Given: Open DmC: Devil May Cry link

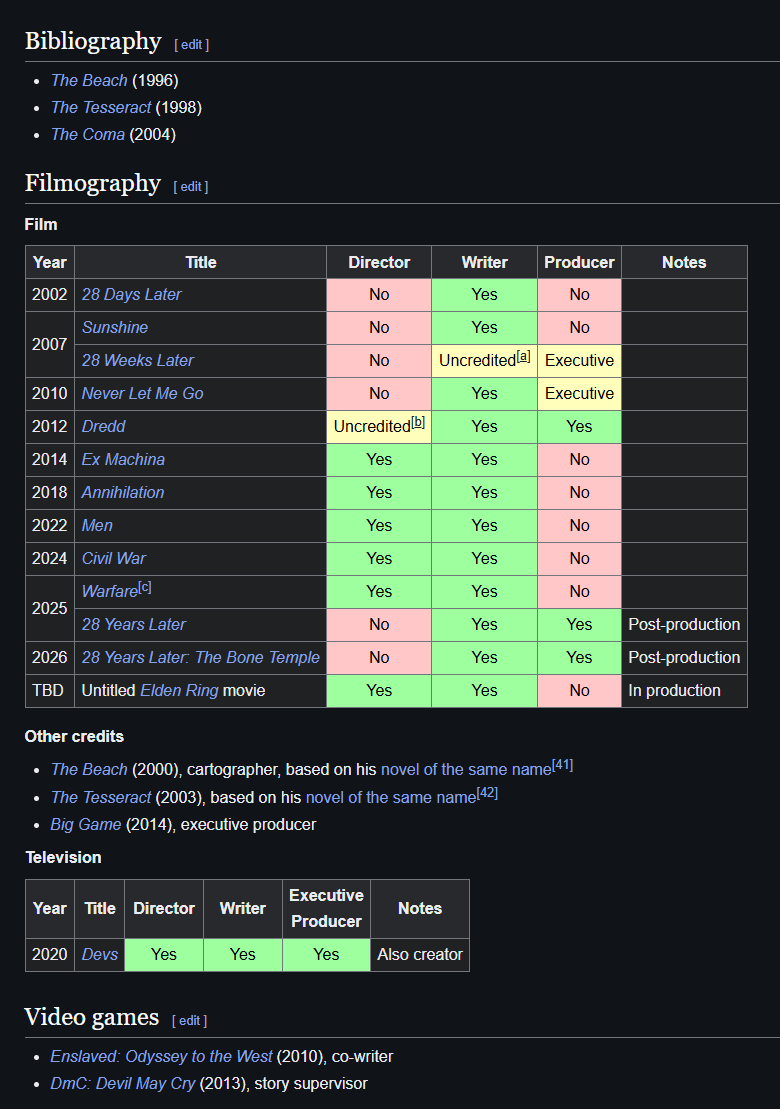Looking at the screenshot, I should pyautogui.click(x=122, y=1084).
